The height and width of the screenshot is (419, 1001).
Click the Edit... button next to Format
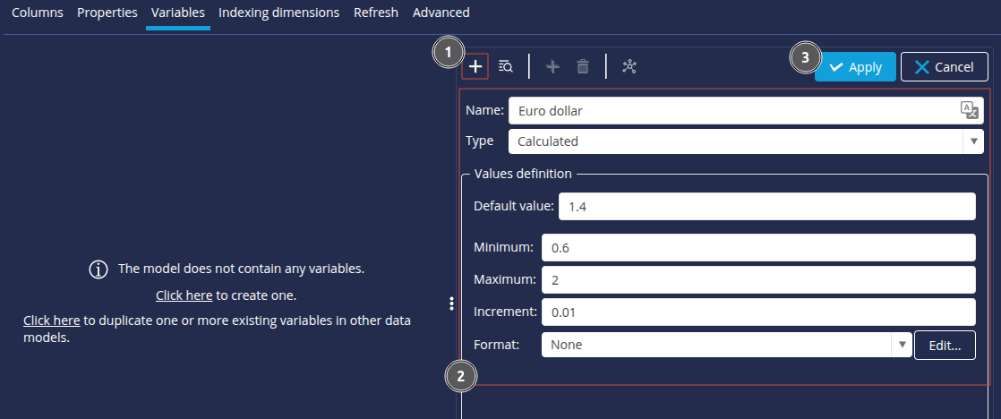pos(944,345)
